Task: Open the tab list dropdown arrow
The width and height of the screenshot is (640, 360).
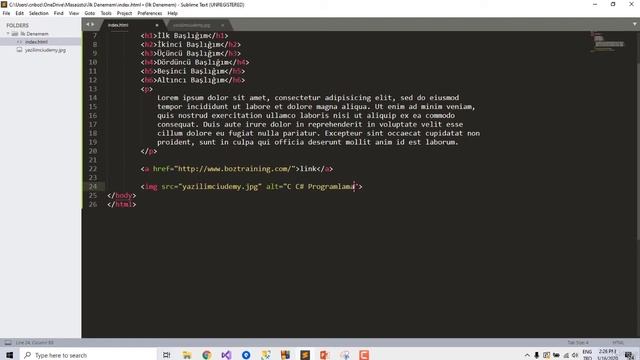Action: (x=634, y=24)
